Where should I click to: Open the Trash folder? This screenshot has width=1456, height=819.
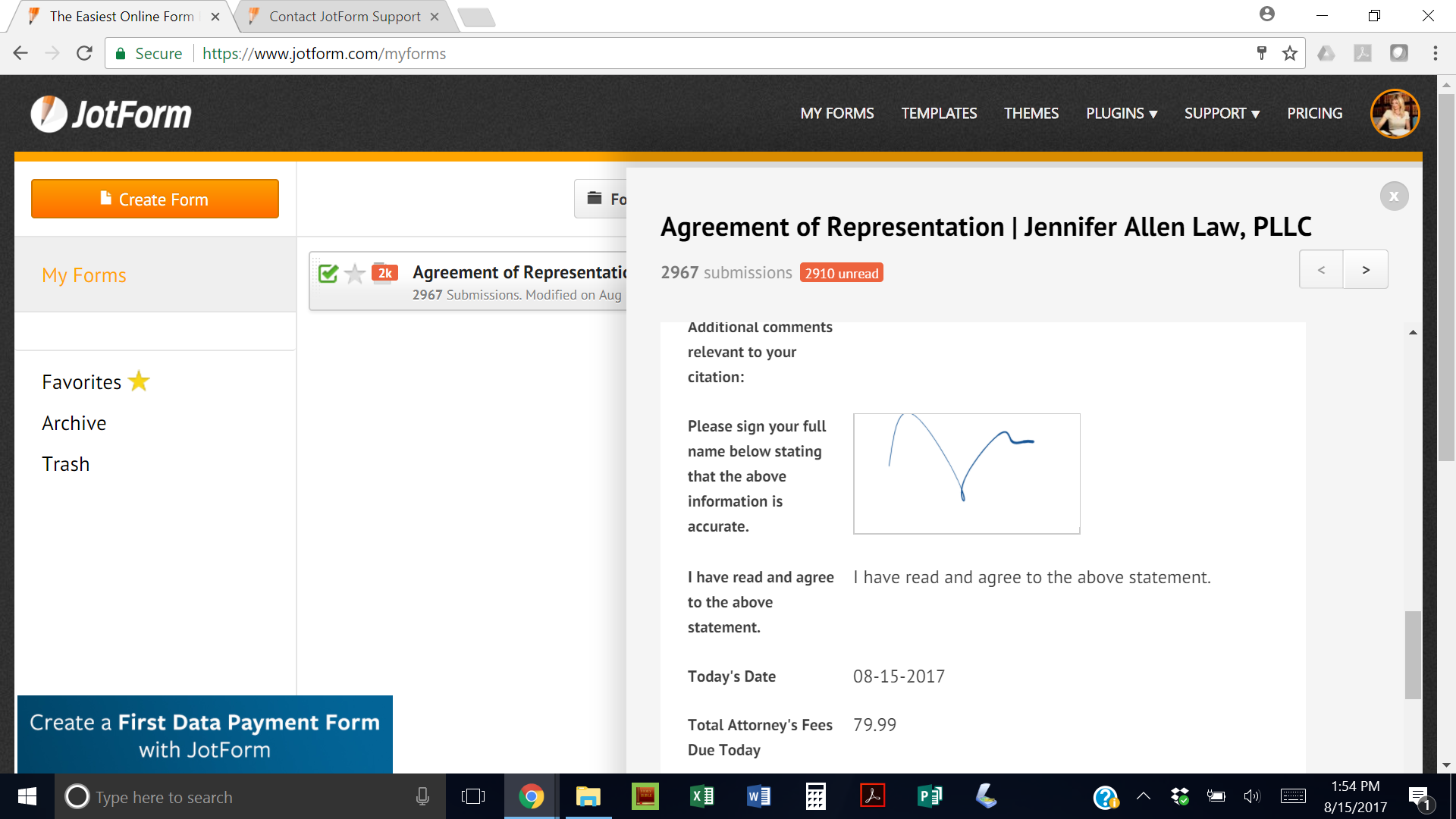click(66, 464)
